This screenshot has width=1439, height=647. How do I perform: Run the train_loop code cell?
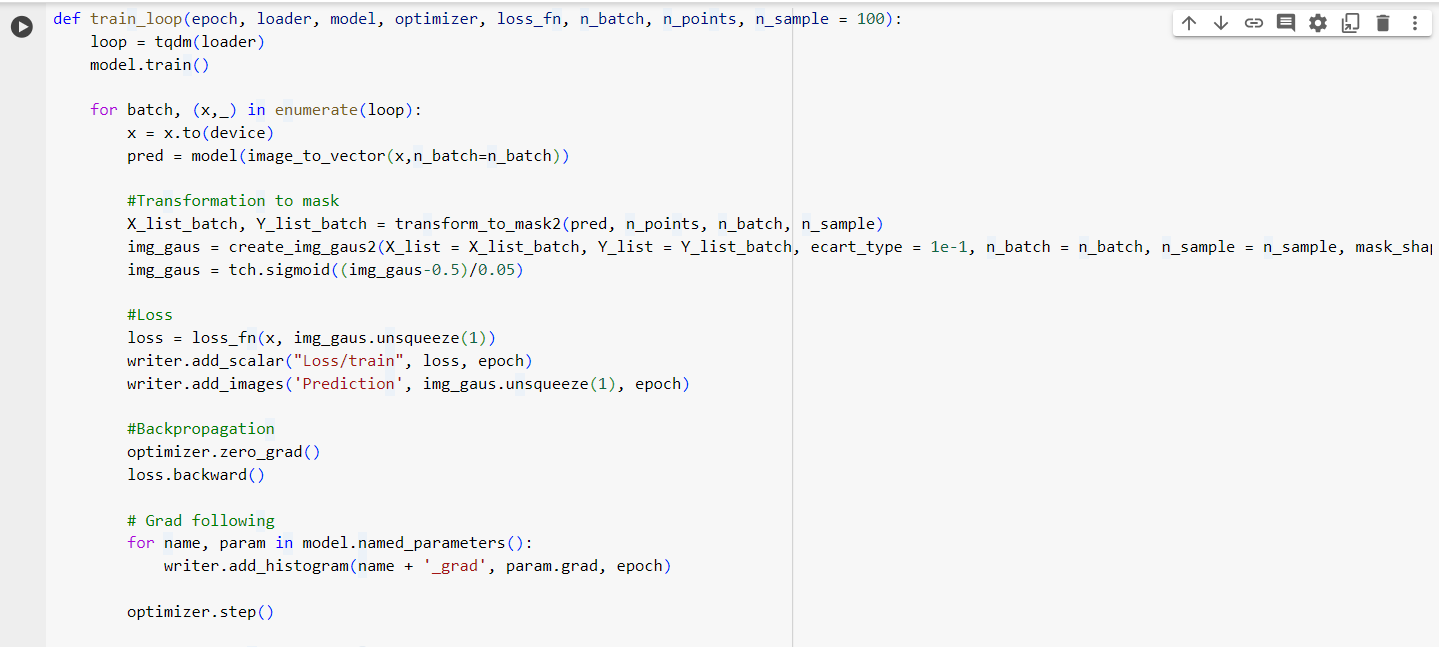tap(21, 28)
